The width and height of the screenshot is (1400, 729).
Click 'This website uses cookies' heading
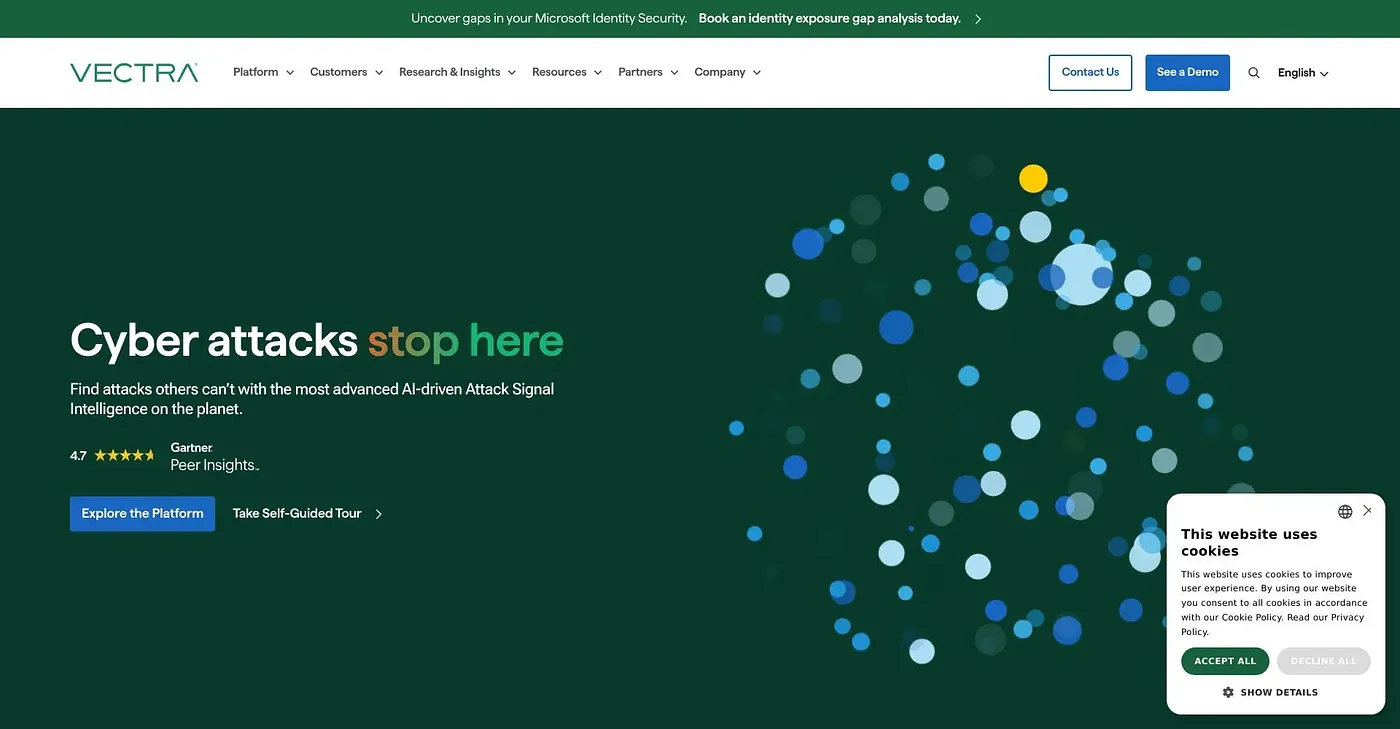tap(1249, 542)
